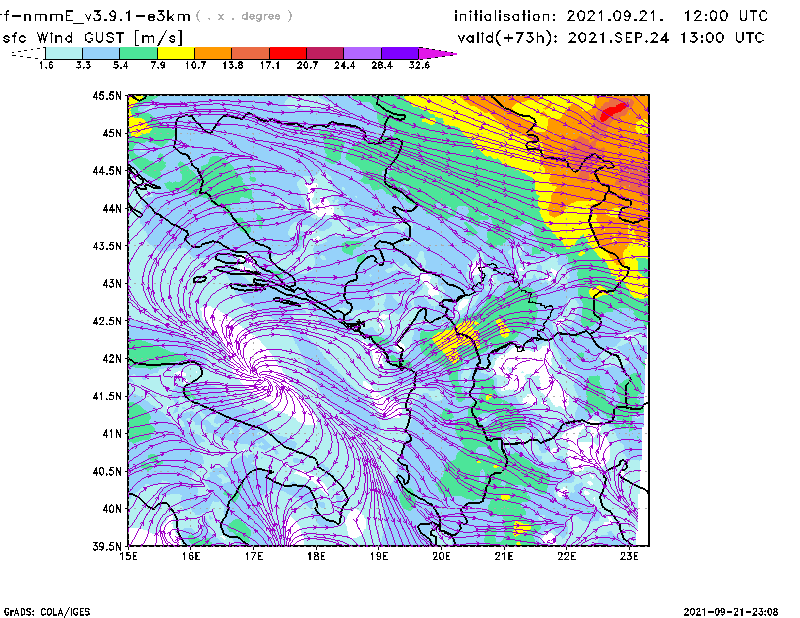Click the valid time '13:00 UTC'
The height and width of the screenshot is (618, 800).
(x=722, y=38)
